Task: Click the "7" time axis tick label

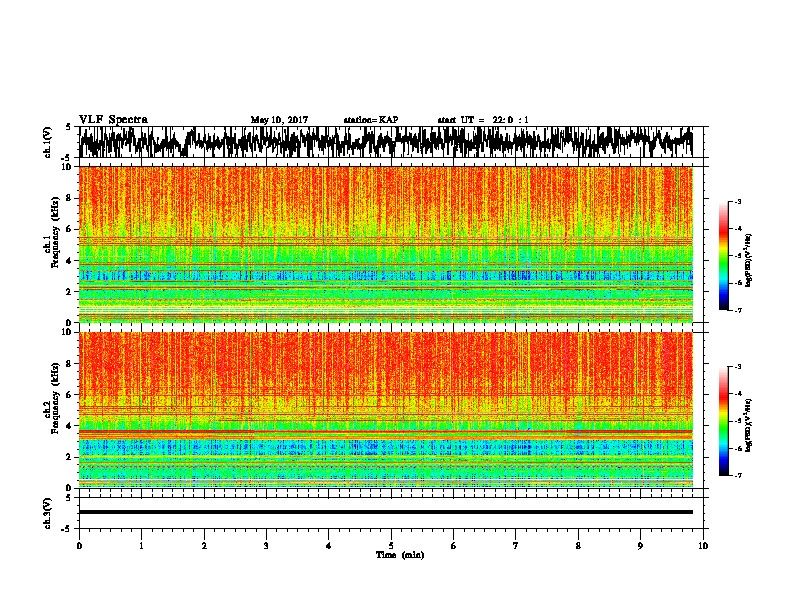Action: click(x=516, y=546)
